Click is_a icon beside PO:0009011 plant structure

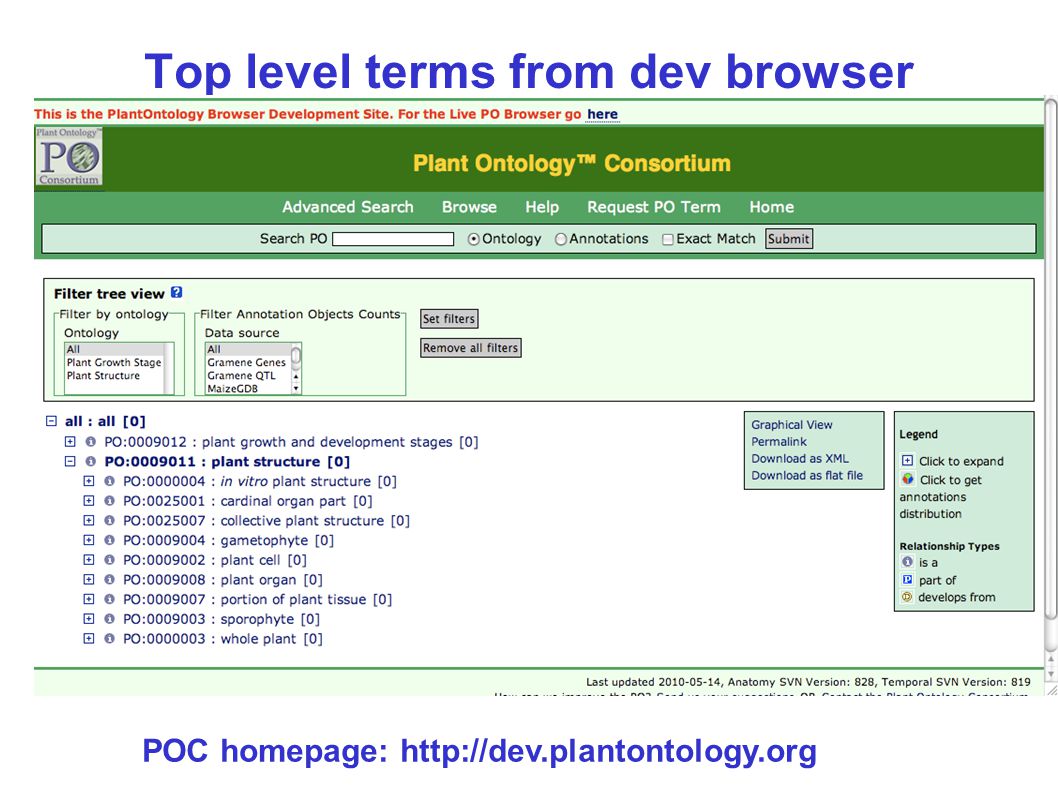(x=90, y=461)
